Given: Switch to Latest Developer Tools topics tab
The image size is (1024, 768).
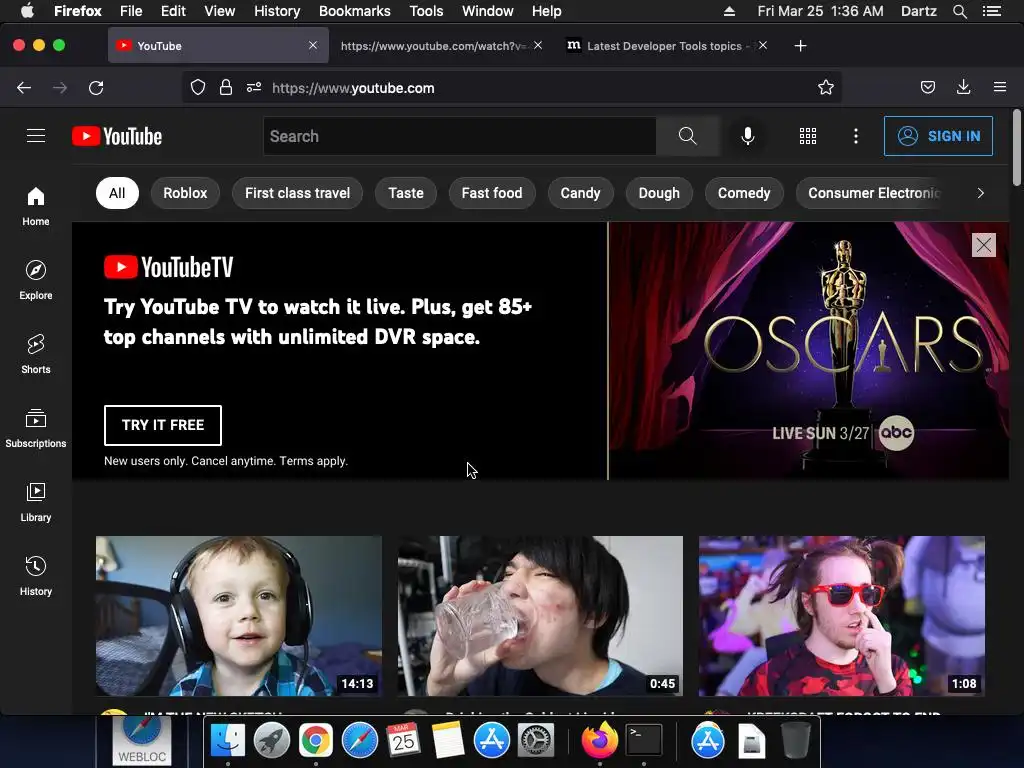Looking at the screenshot, I should click(x=664, y=46).
